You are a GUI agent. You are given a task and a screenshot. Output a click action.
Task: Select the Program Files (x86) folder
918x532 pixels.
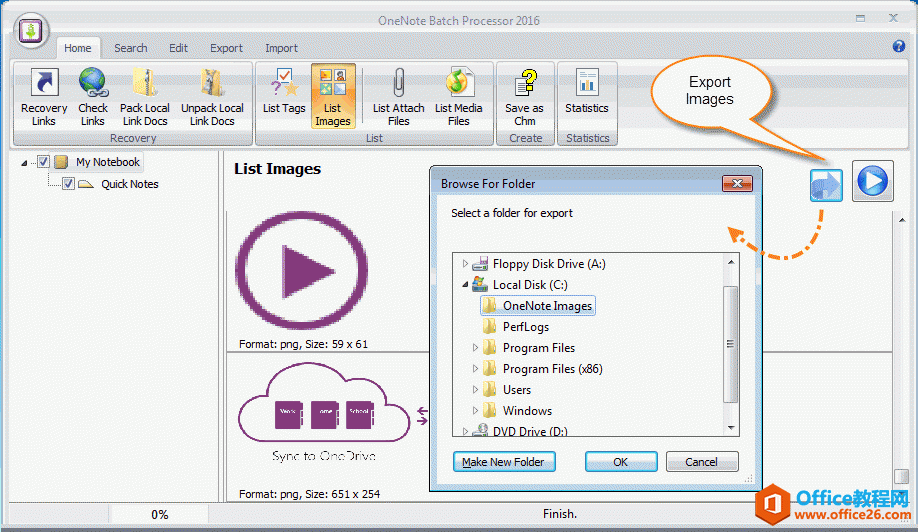click(543, 369)
